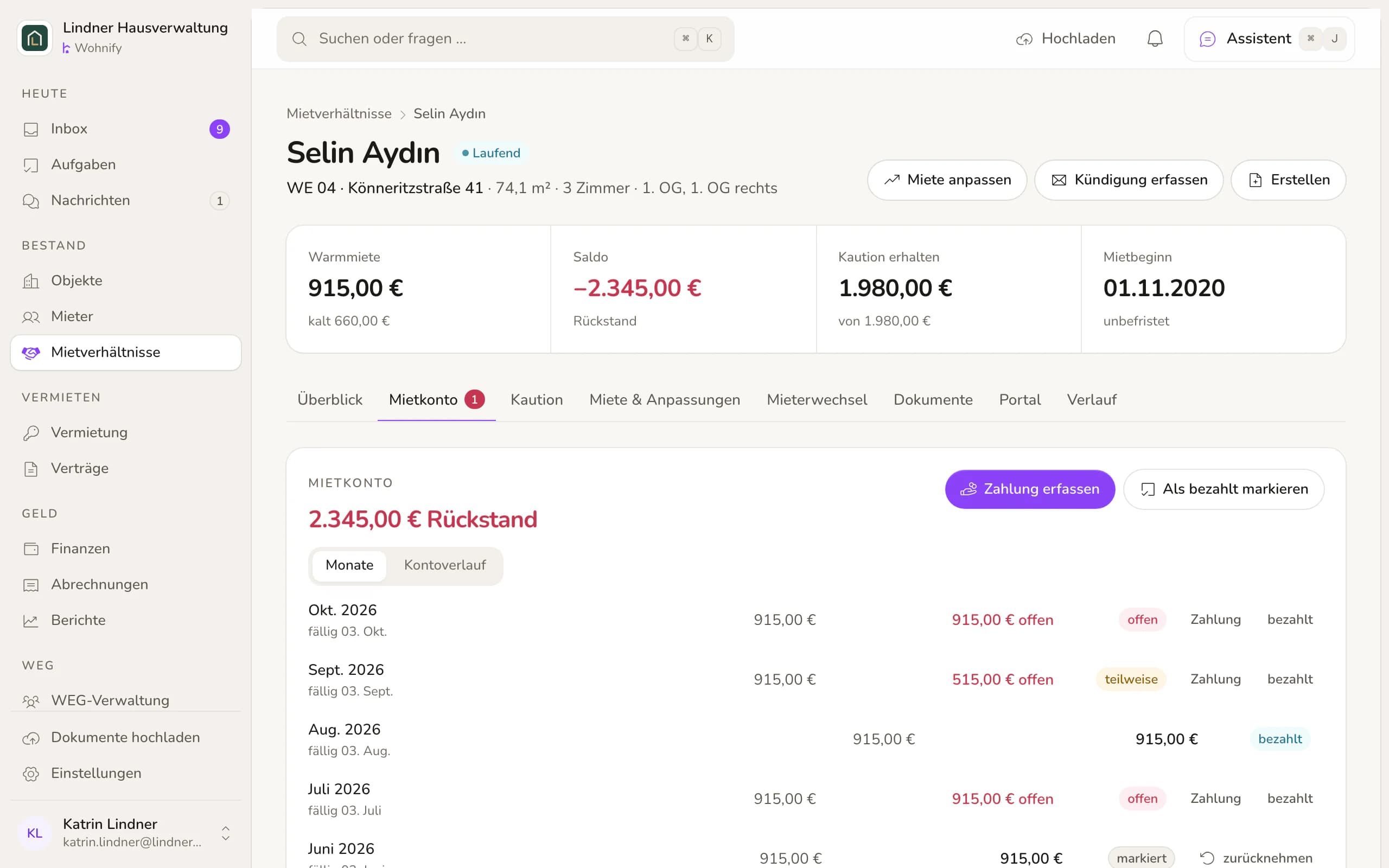Open the Inbox sidebar item
The height and width of the screenshot is (868, 1389).
click(x=126, y=129)
